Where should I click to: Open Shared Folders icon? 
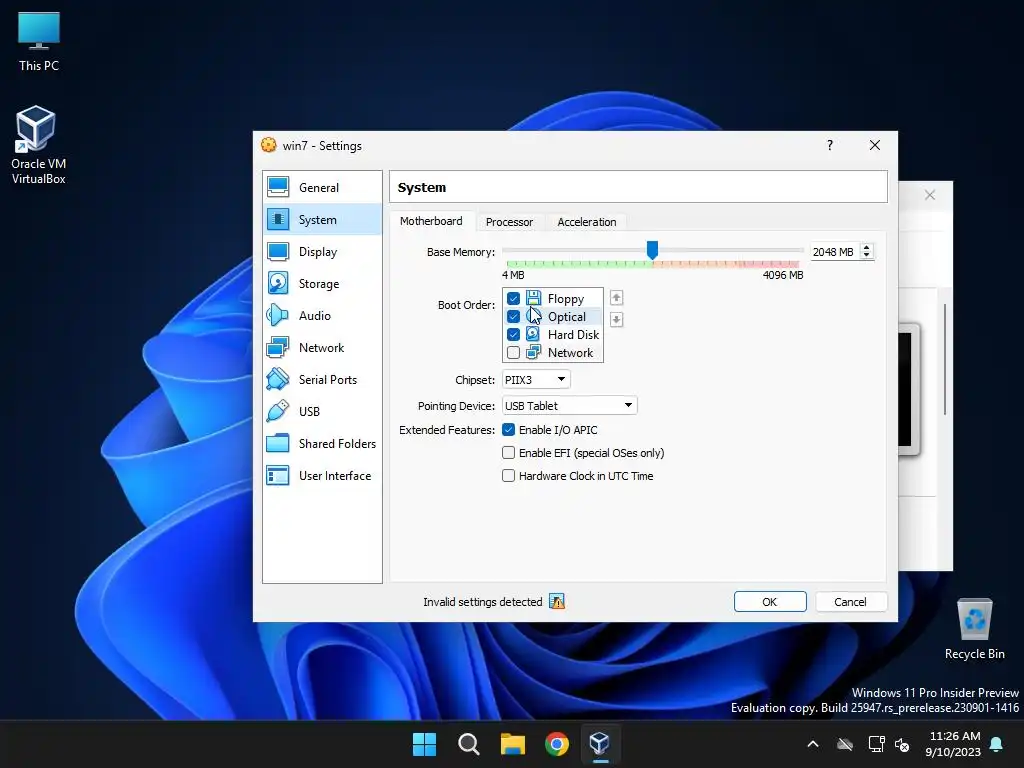[x=278, y=443]
